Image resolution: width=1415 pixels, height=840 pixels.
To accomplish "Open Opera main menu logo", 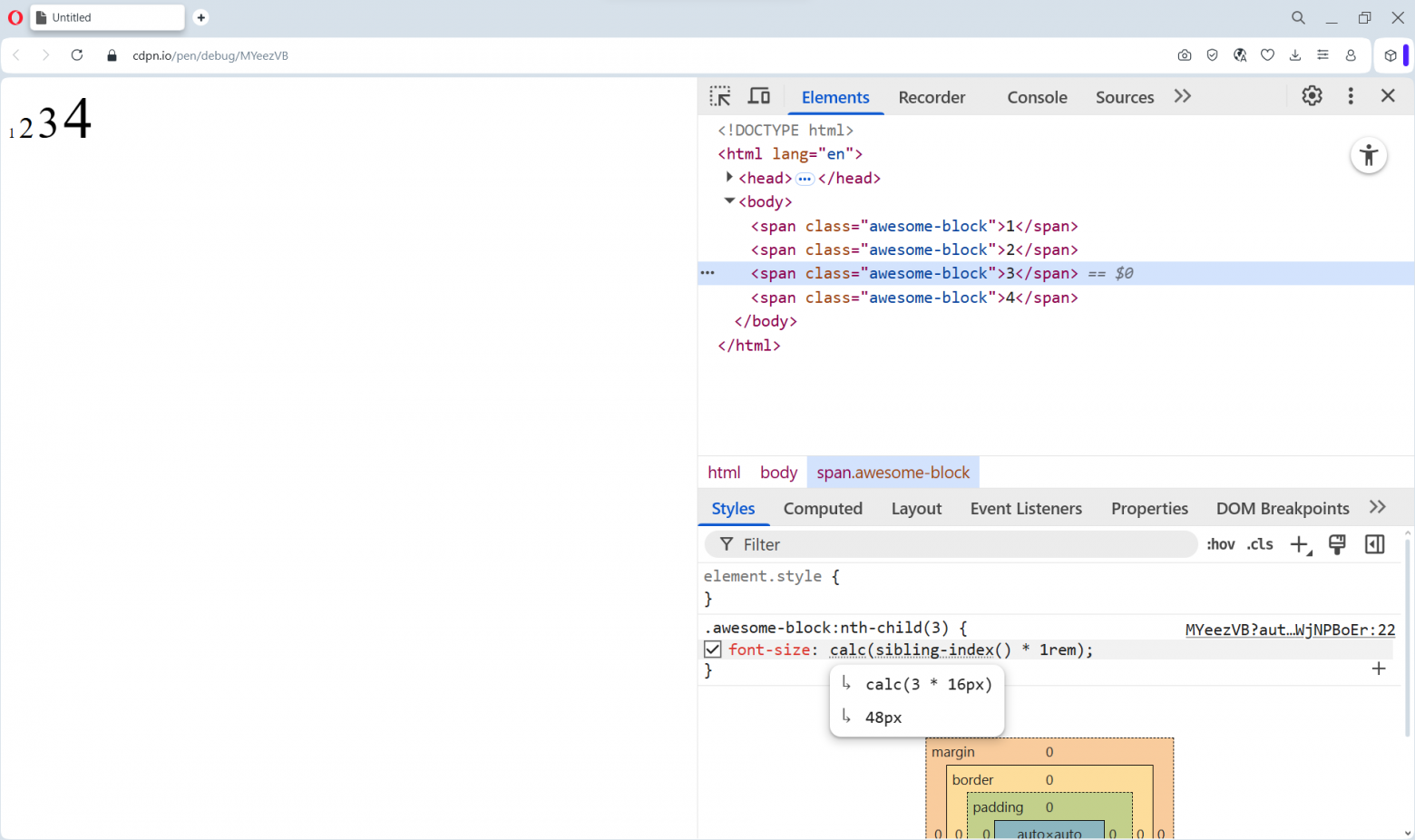I will (15, 17).
